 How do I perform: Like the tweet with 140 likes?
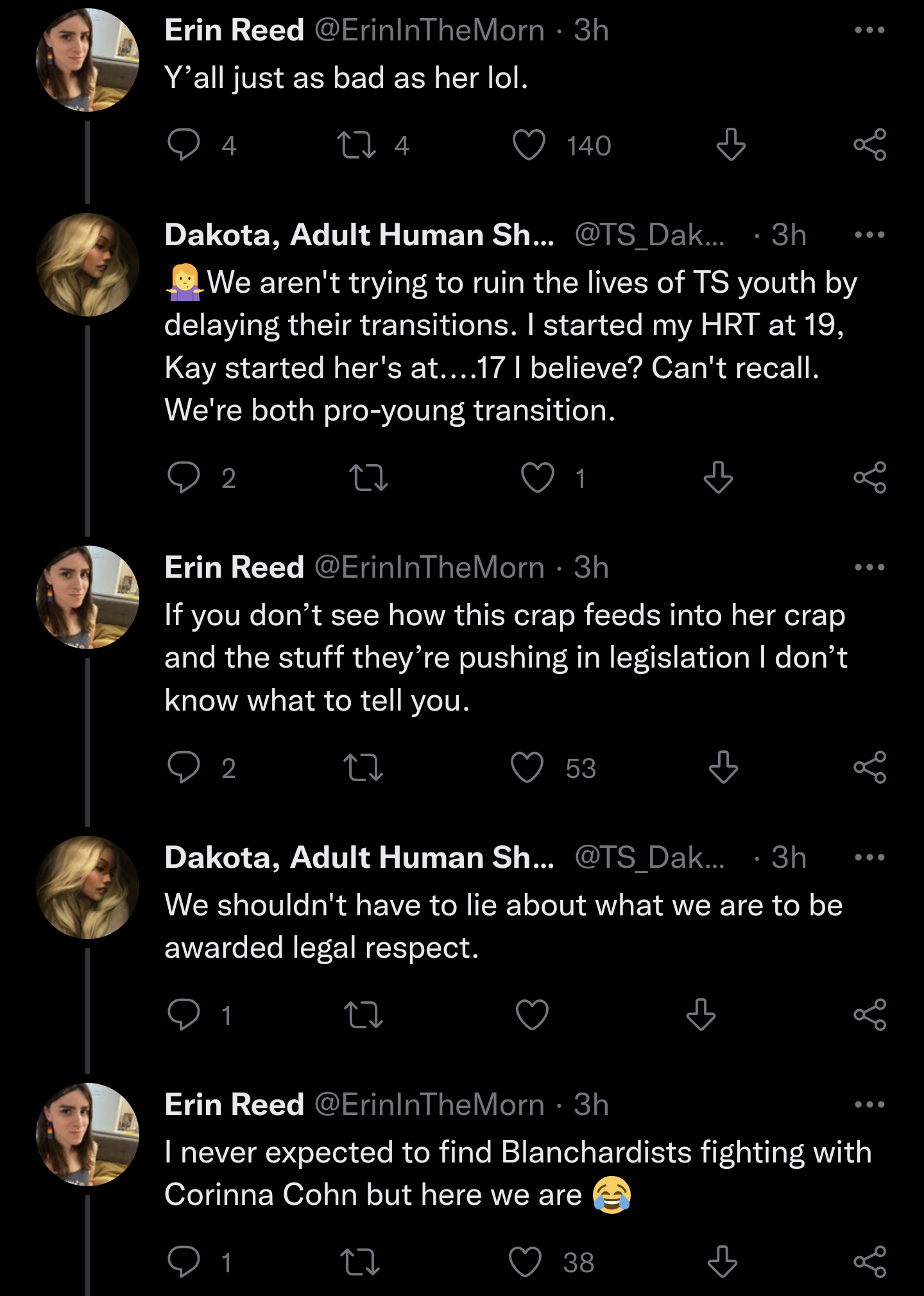coord(529,145)
